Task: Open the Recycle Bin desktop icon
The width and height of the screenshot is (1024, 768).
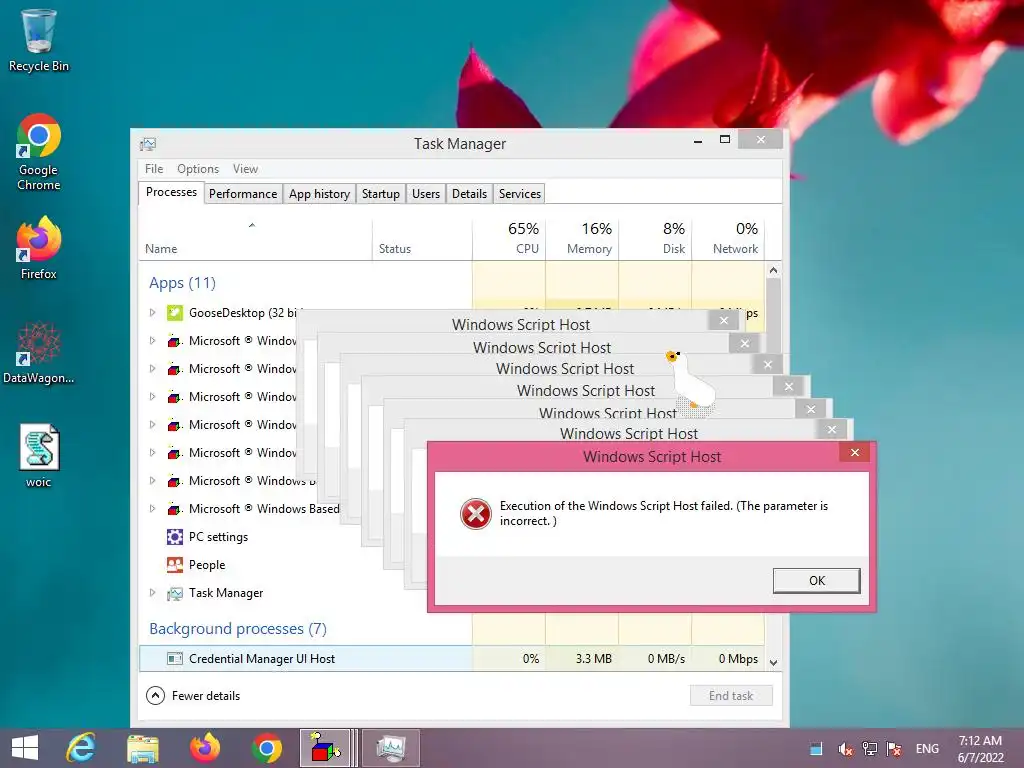Action: pyautogui.click(x=39, y=40)
